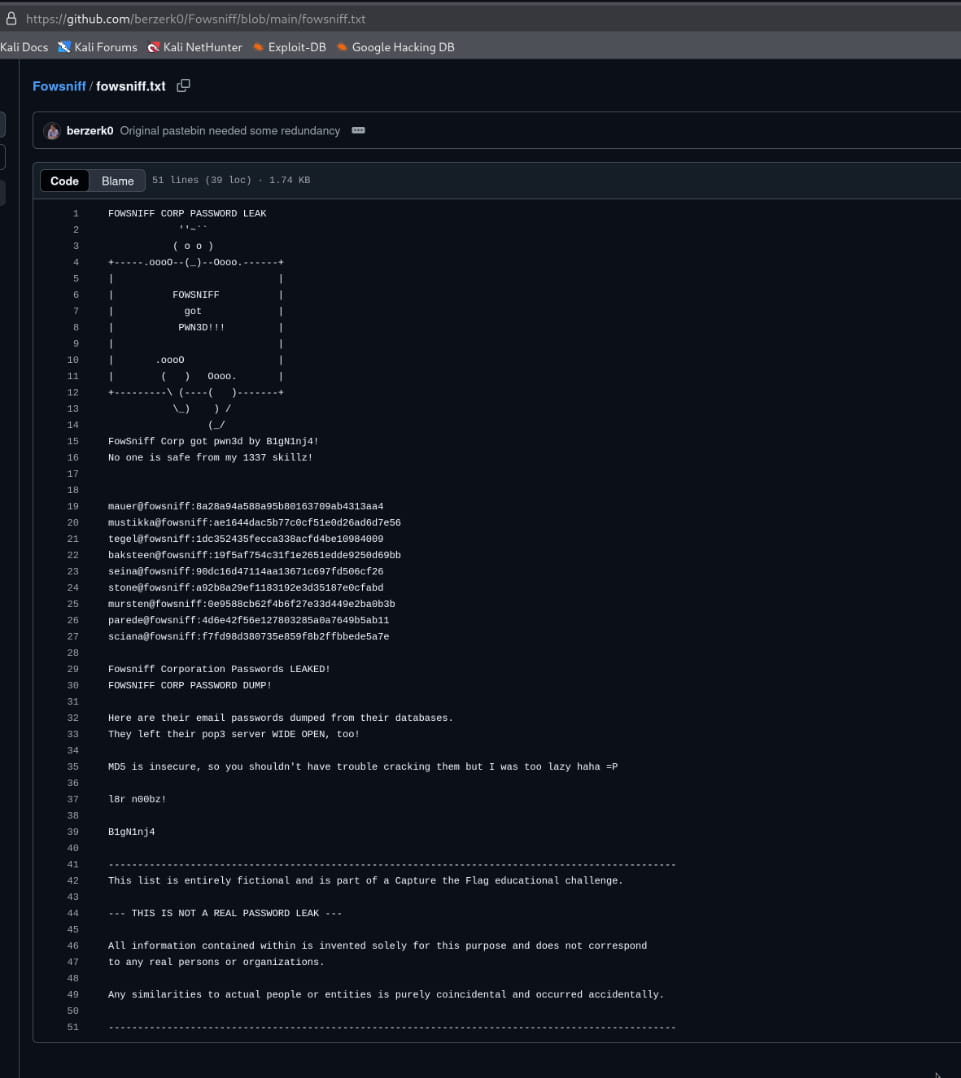Image resolution: width=961 pixels, height=1078 pixels.
Task: Click the berzerk0 avatar image
Action: [x=53, y=131]
